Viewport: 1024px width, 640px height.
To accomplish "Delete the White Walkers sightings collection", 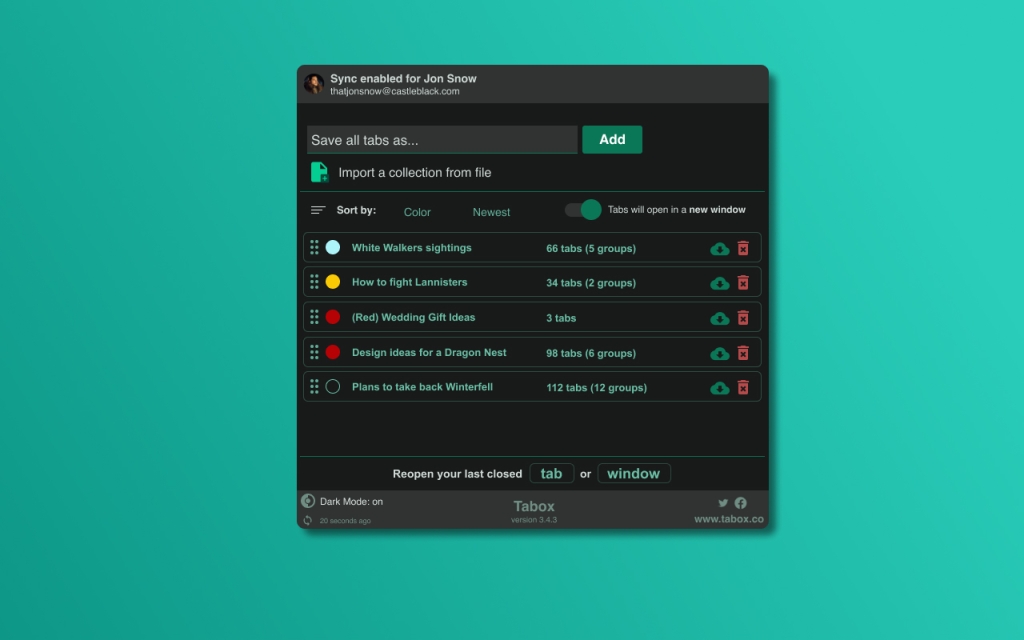I will pyautogui.click(x=743, y=248).
